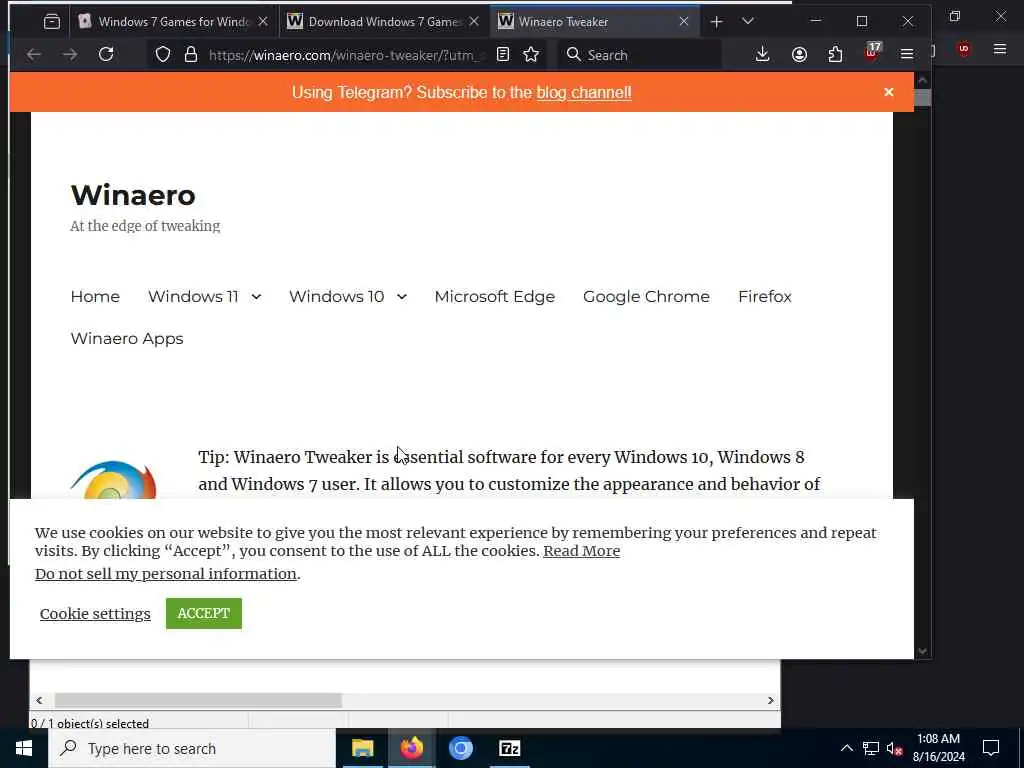Image resolution: width=1024 pixels, height=768 pixels.
Task: Click right arrow of background horizontal scrollbar
Action: click(x=771, y=700)
